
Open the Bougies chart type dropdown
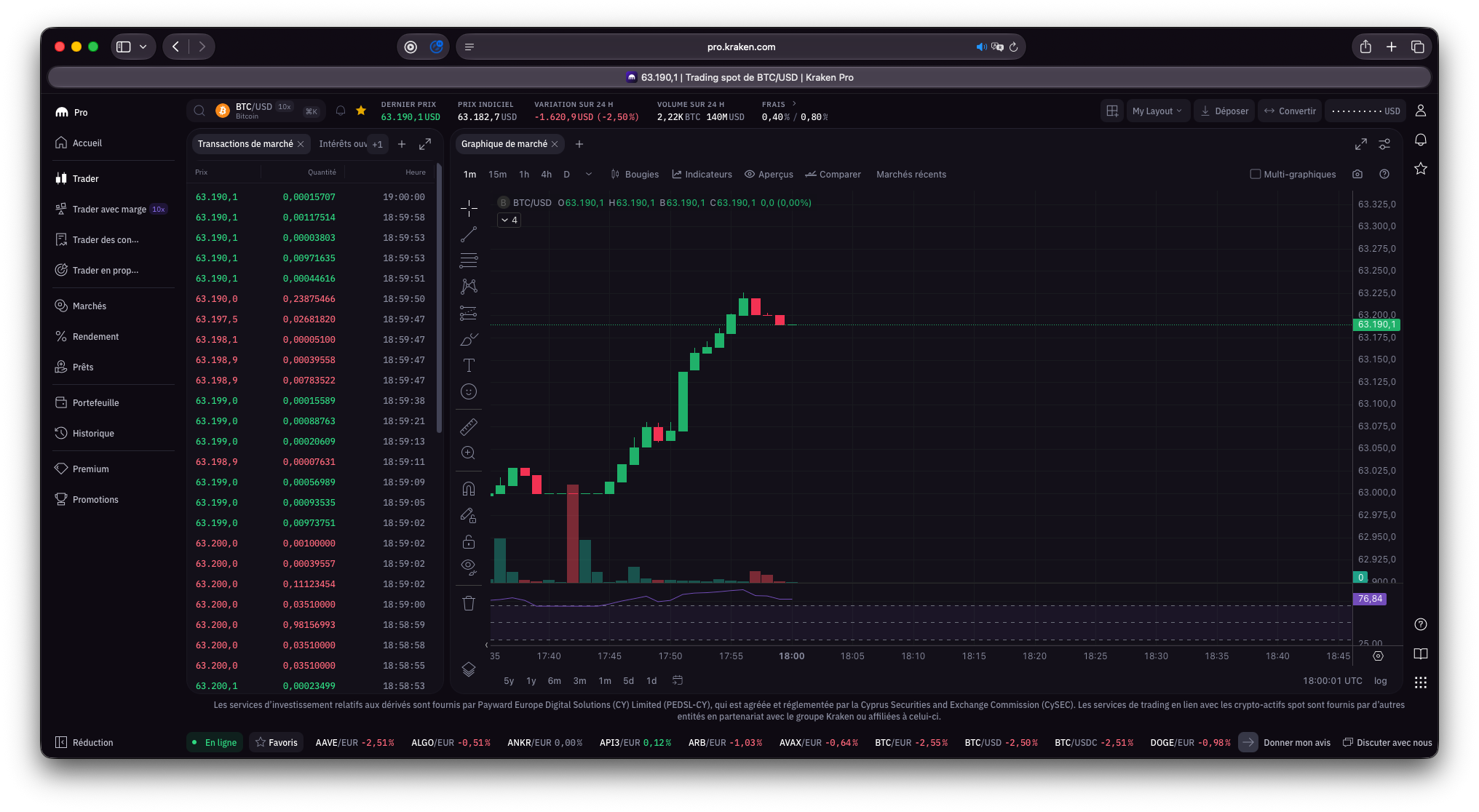pos(635,174)
